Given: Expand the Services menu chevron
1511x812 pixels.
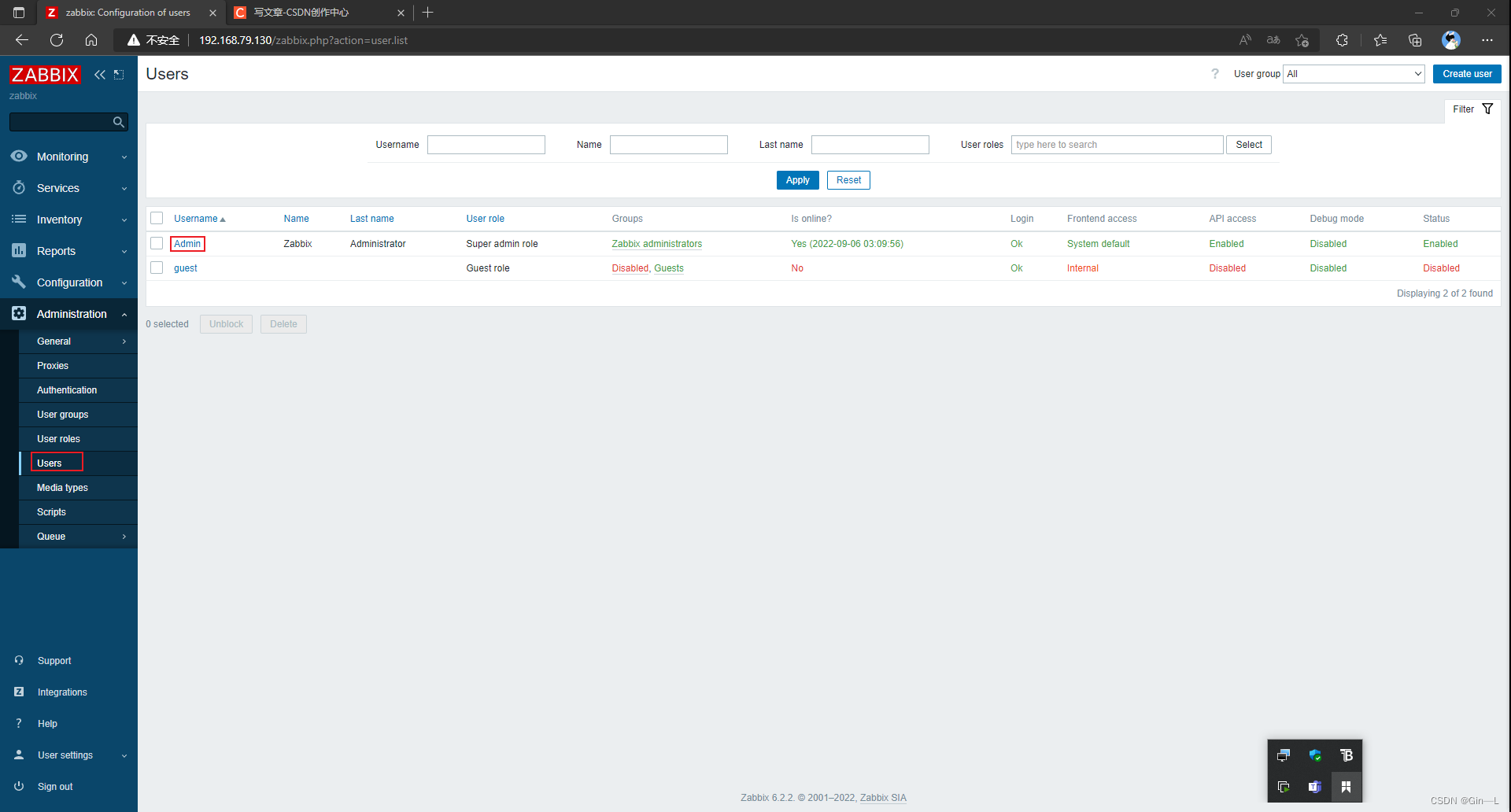Looking at the screenshot, I should point(124,189).
